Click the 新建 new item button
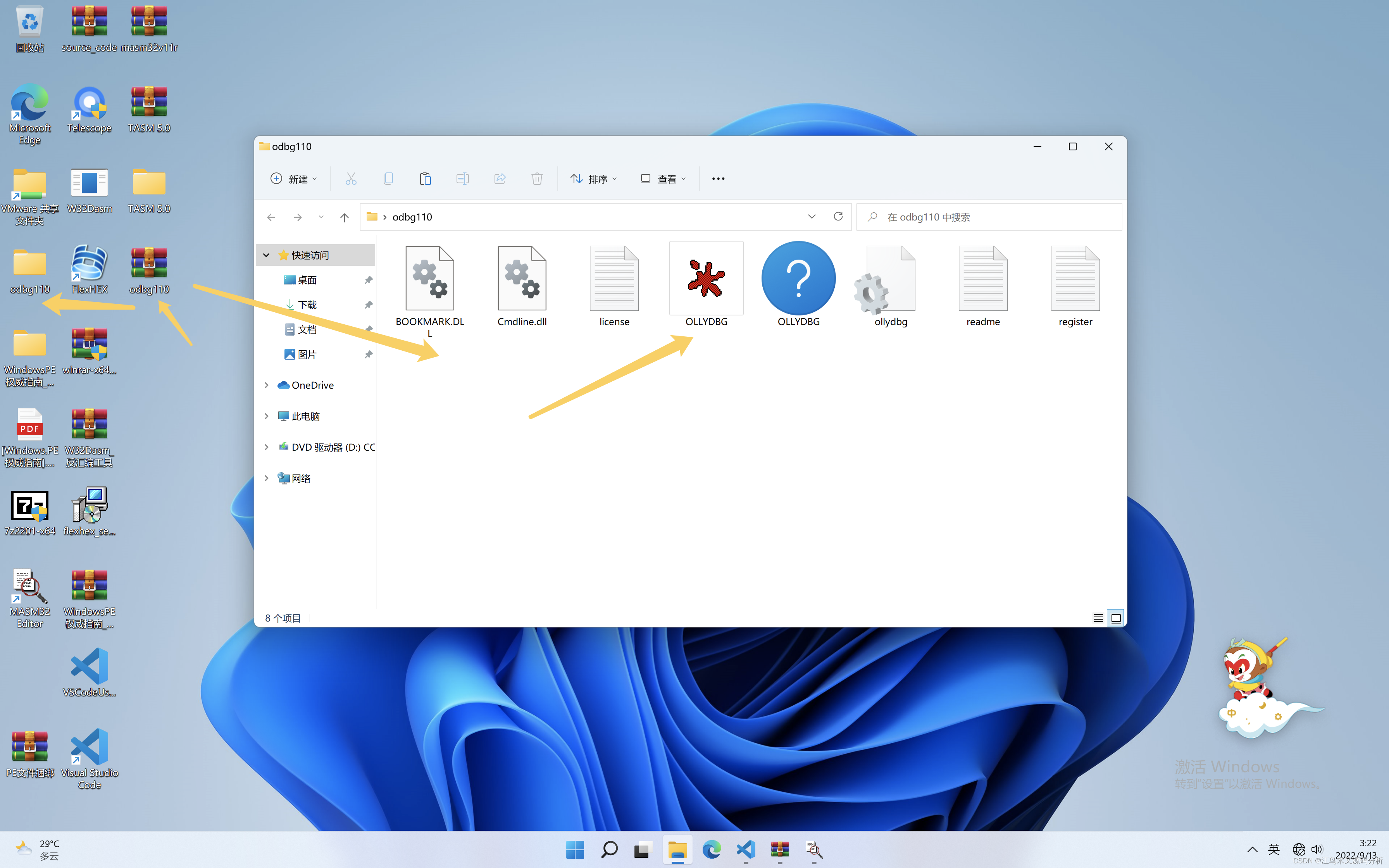The image size is (1389, 868). click(x=293, y=179)
